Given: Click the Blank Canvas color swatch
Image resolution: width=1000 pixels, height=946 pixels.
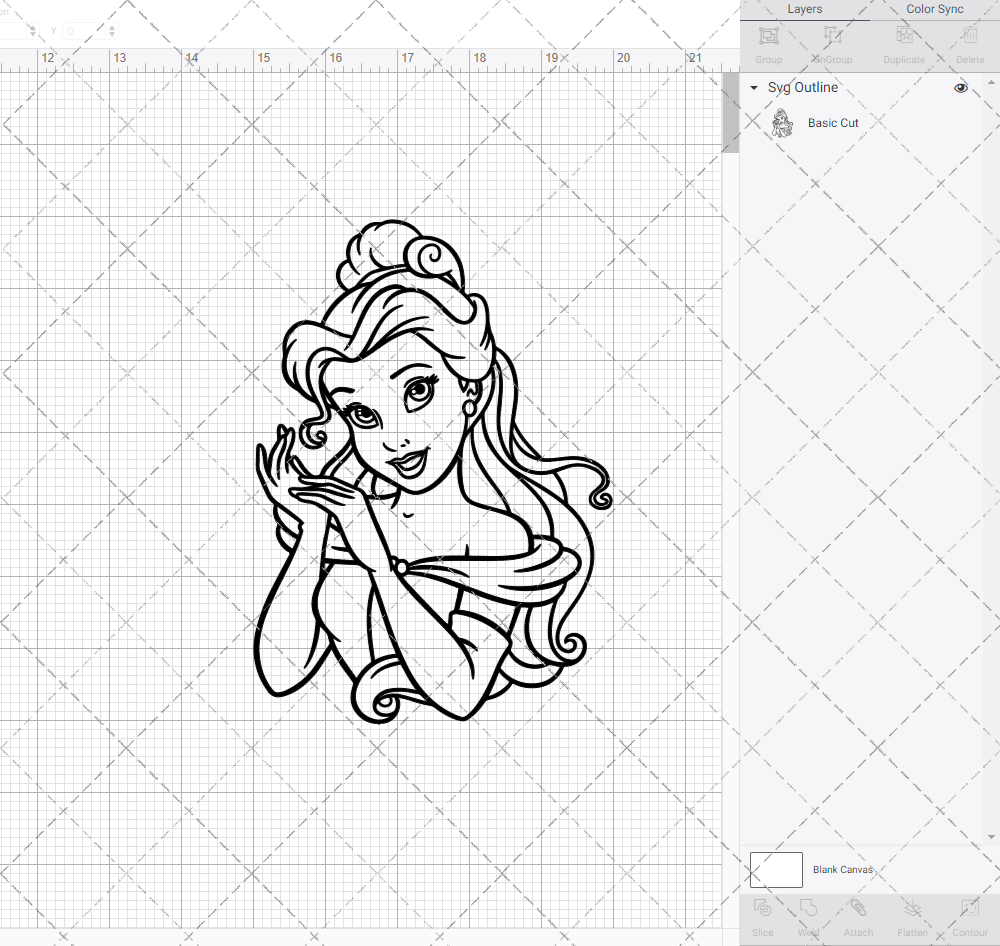Looking at the screenshot, I should point(776,869).
